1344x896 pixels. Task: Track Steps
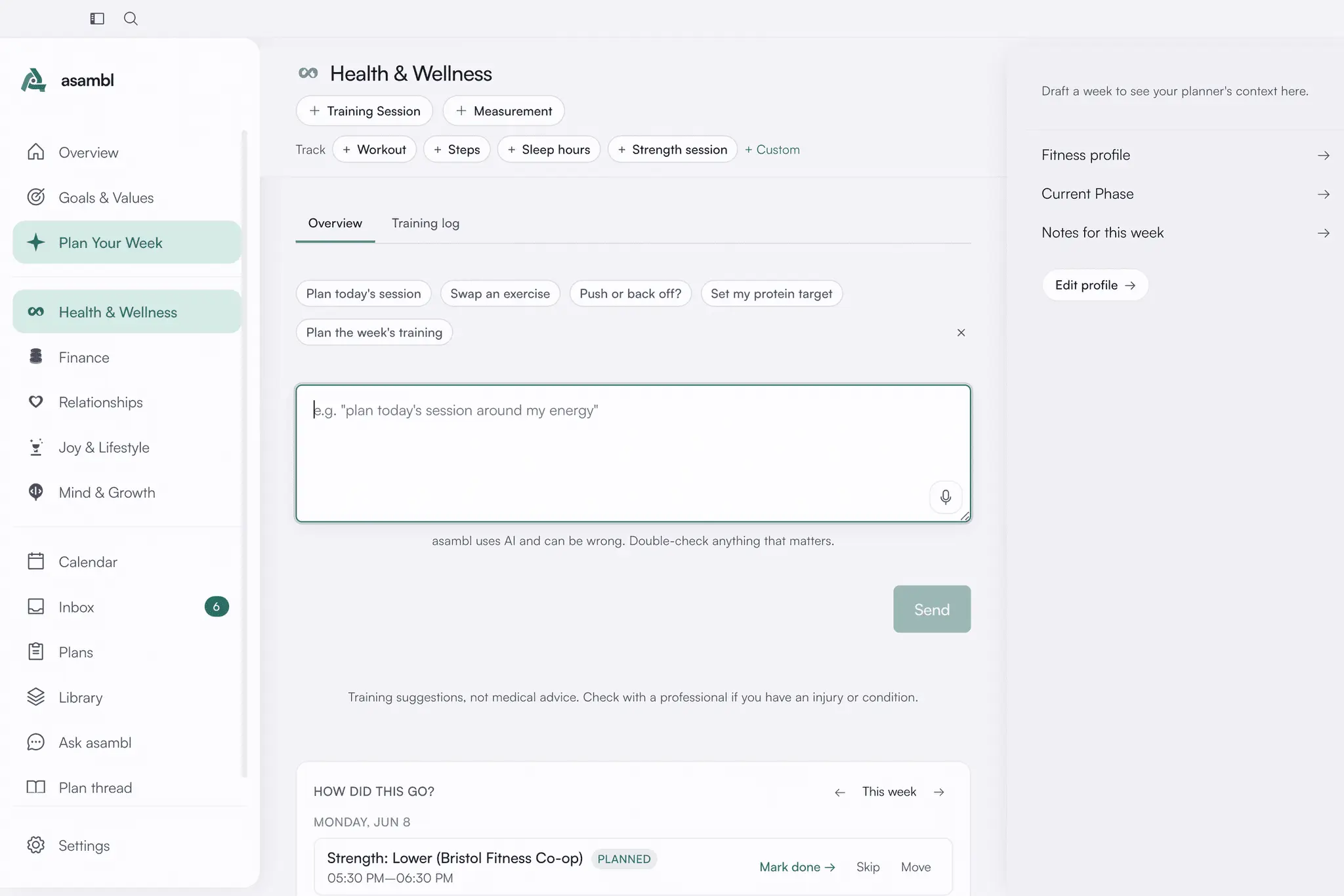tap(457, 150)
